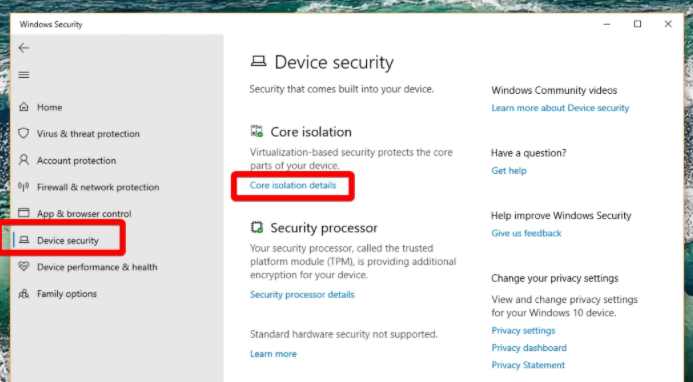Click the Security processor heading
Image resolution: width=693 pixels, height=382 pixels.
click(x=324, y=228)
